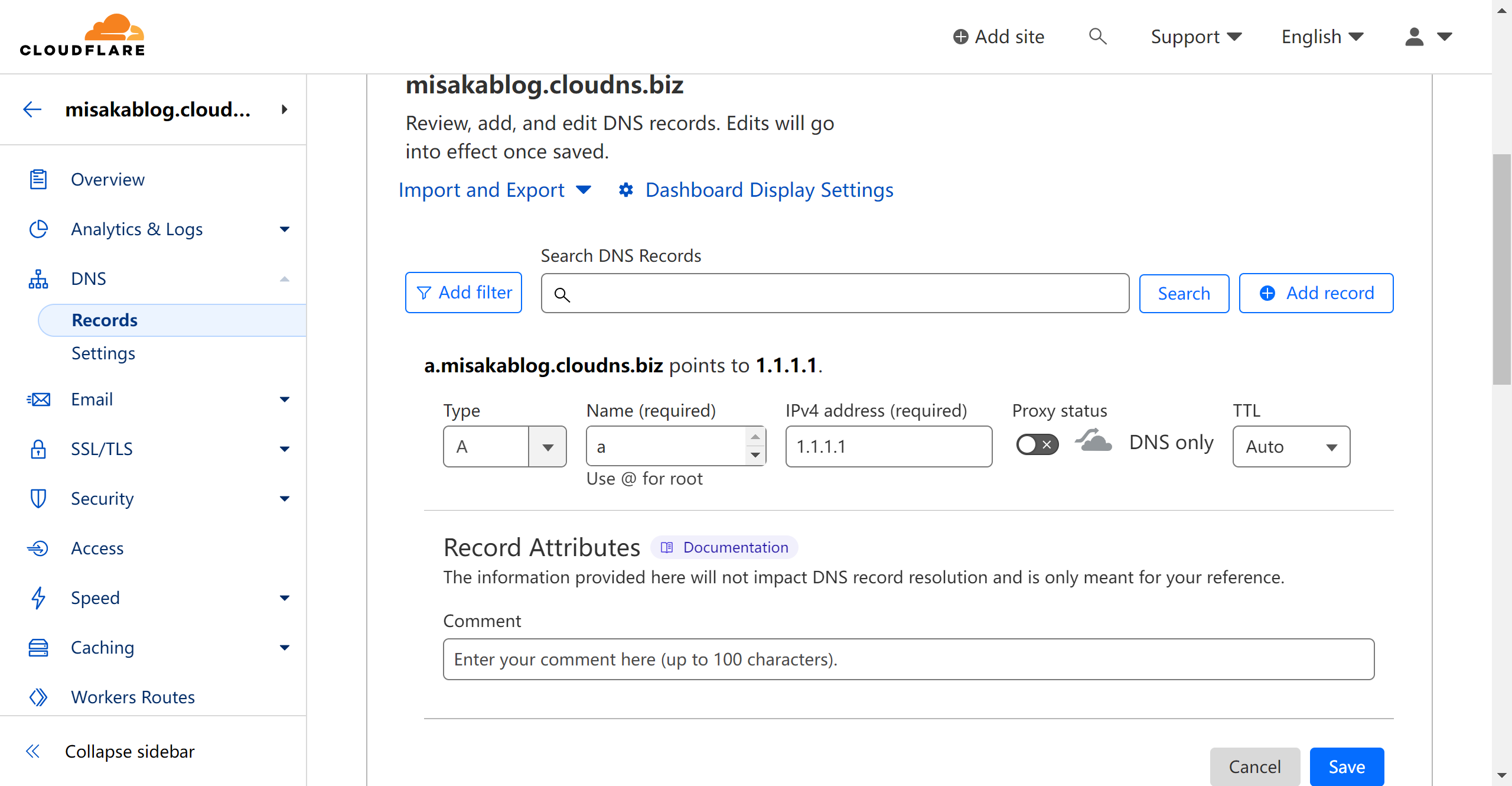
Task: Select Settings under DNS
Action: click(x=103, y=353)
